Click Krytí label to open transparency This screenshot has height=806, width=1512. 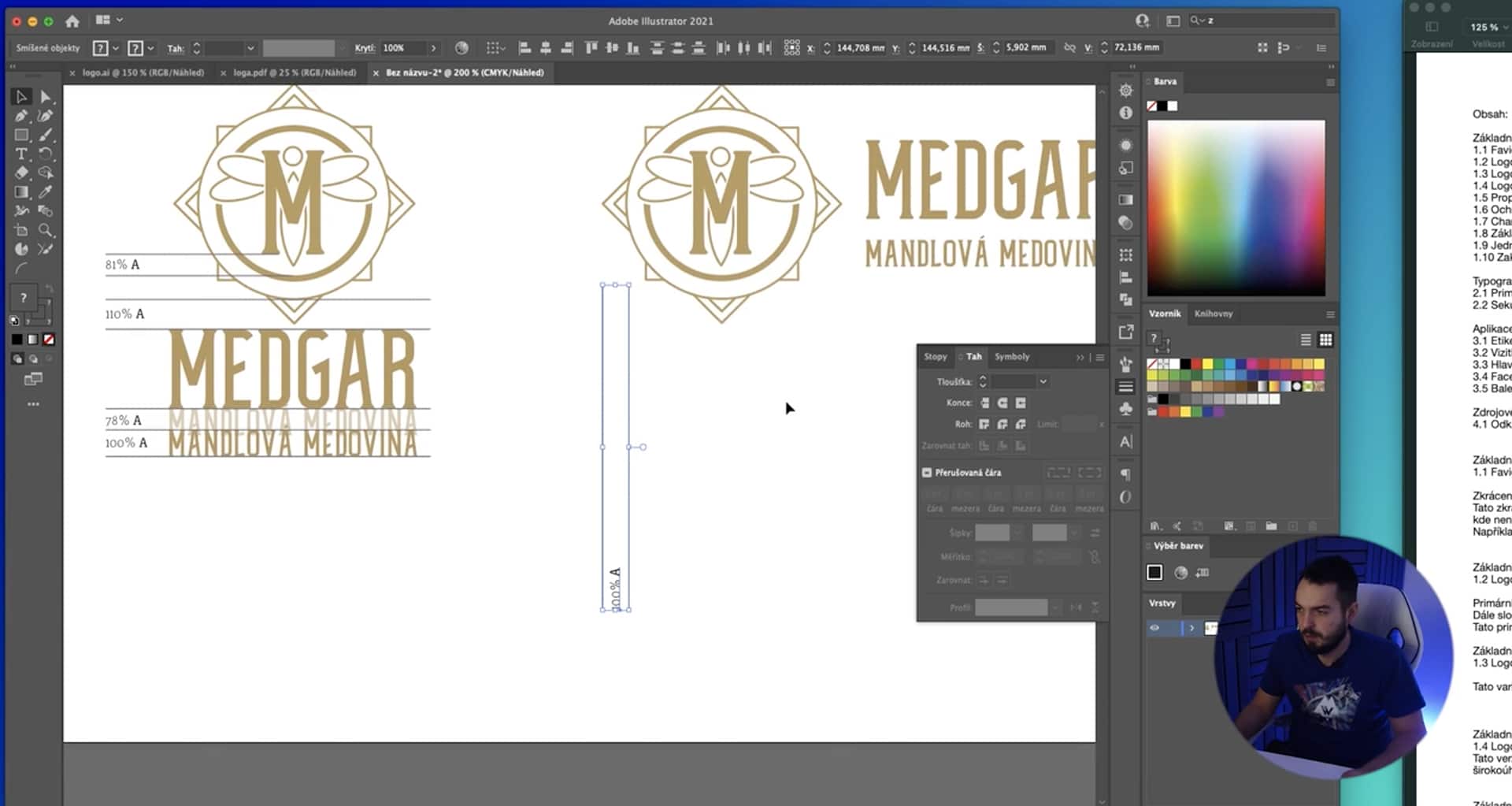pos(365,48)
